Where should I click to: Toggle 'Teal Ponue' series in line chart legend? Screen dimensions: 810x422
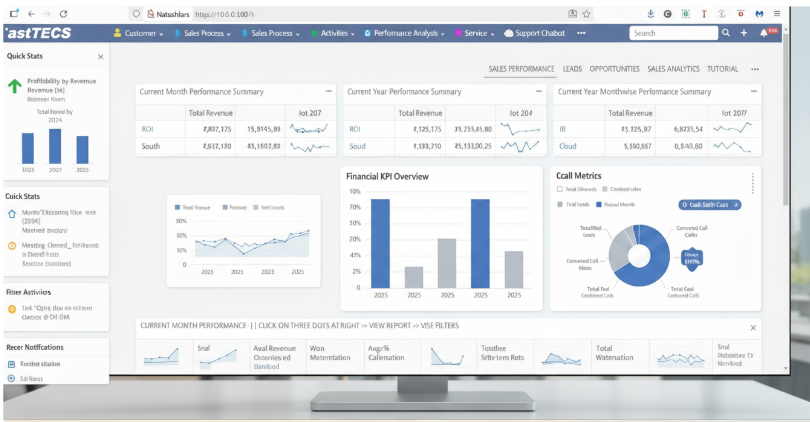[192, 207]
